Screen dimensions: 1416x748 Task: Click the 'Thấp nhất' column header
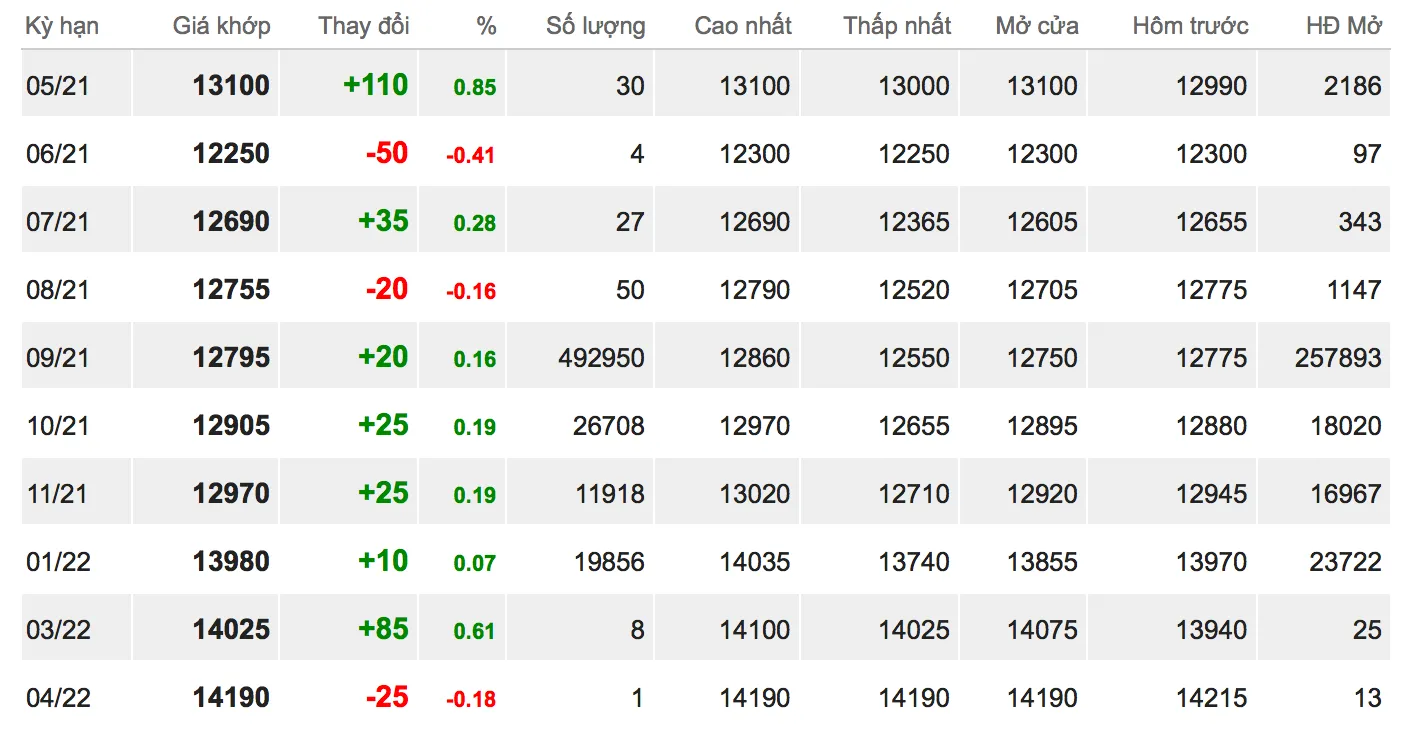(897, 26)
